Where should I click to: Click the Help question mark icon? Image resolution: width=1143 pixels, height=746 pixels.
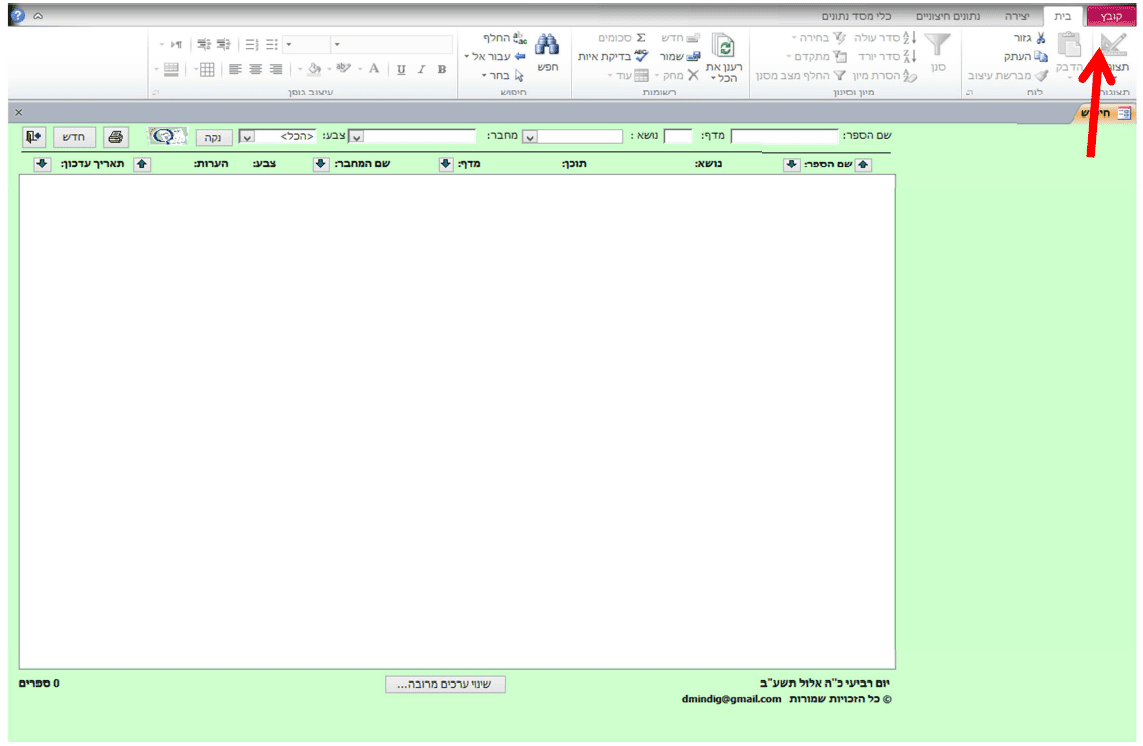pos(17,15)
